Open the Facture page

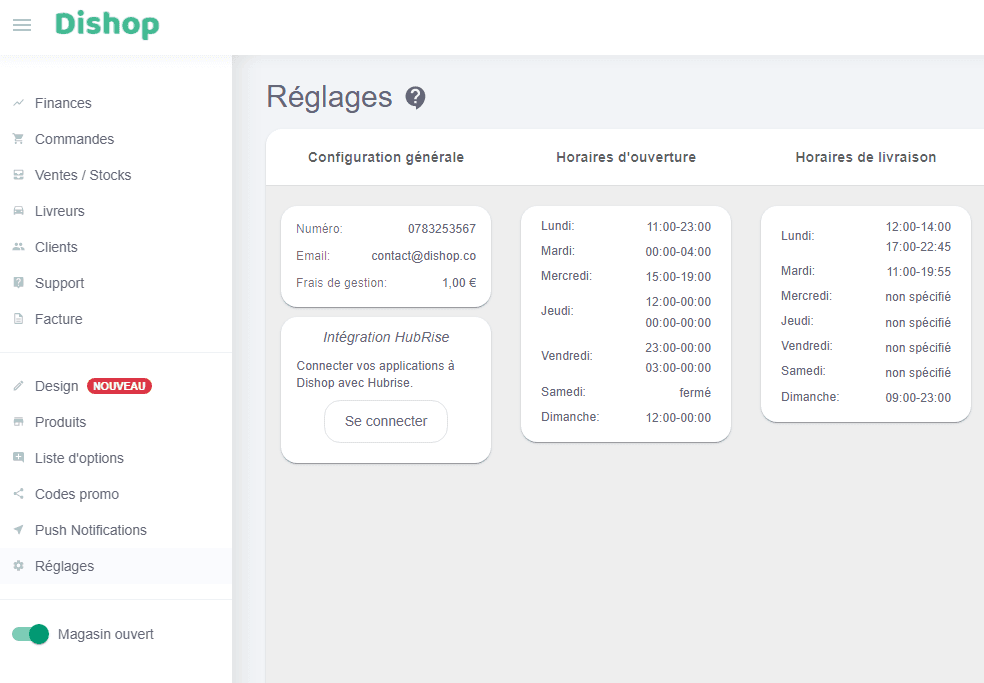[58, 319]
